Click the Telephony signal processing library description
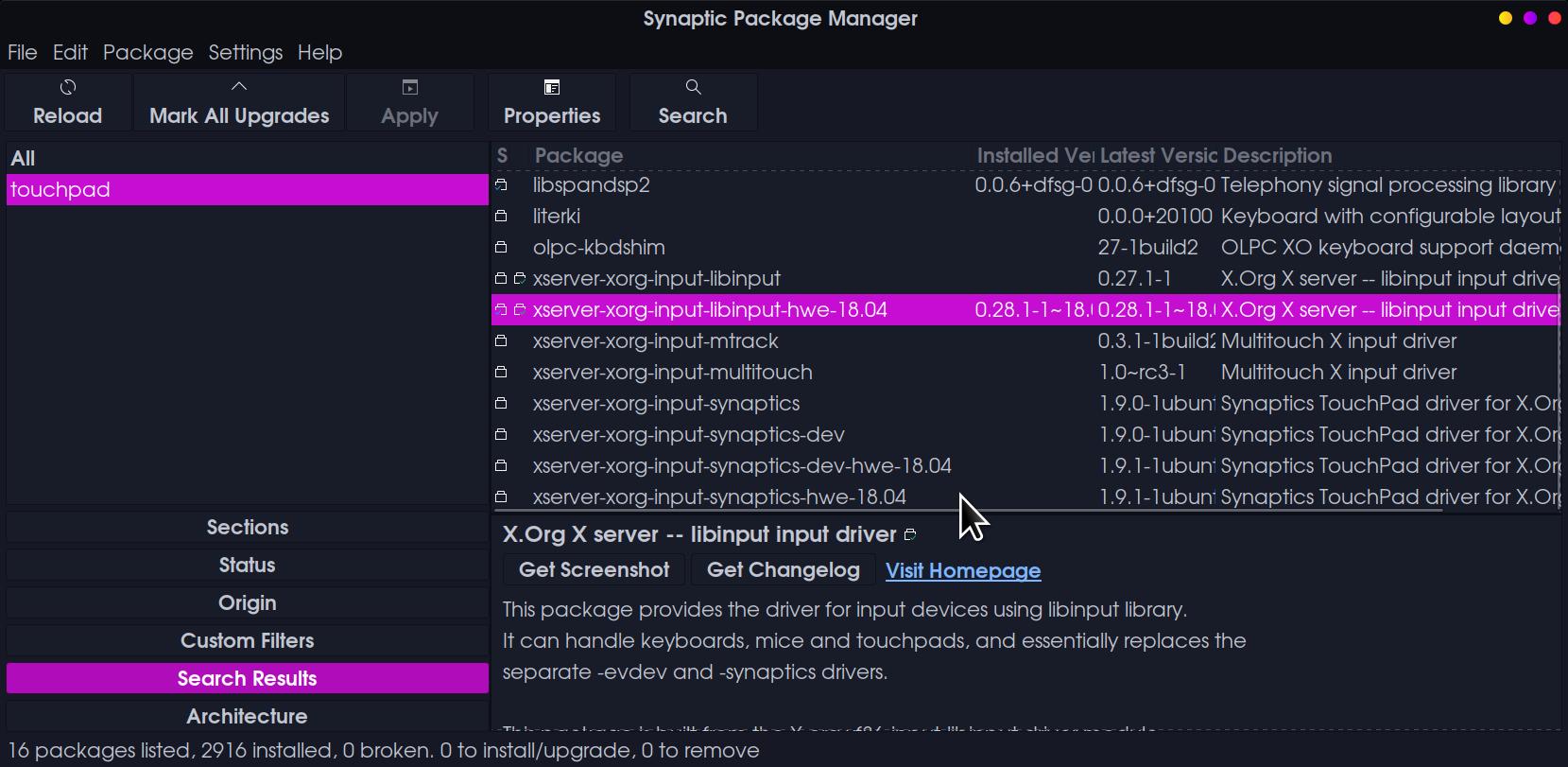 click(1387, 184)
